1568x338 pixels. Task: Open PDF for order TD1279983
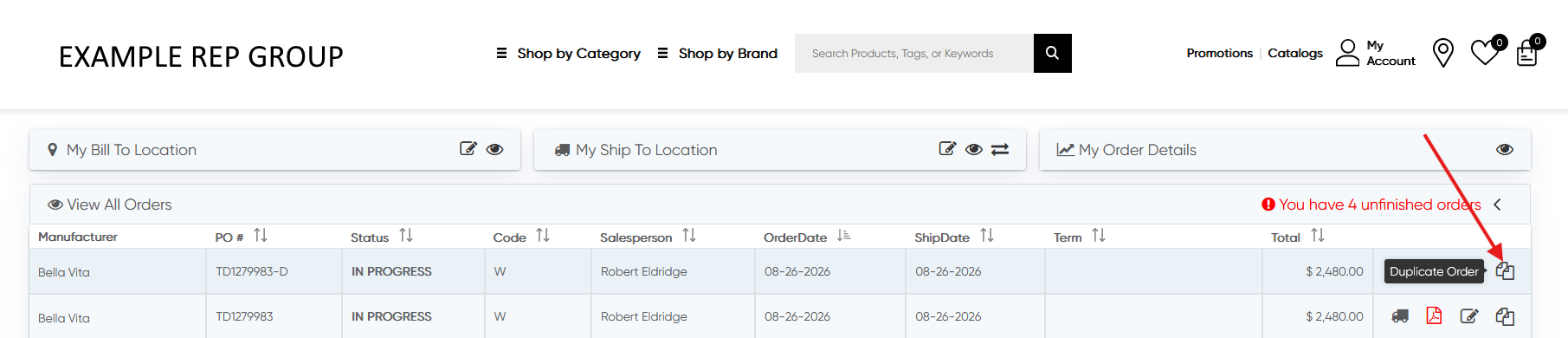[1434, 315]
